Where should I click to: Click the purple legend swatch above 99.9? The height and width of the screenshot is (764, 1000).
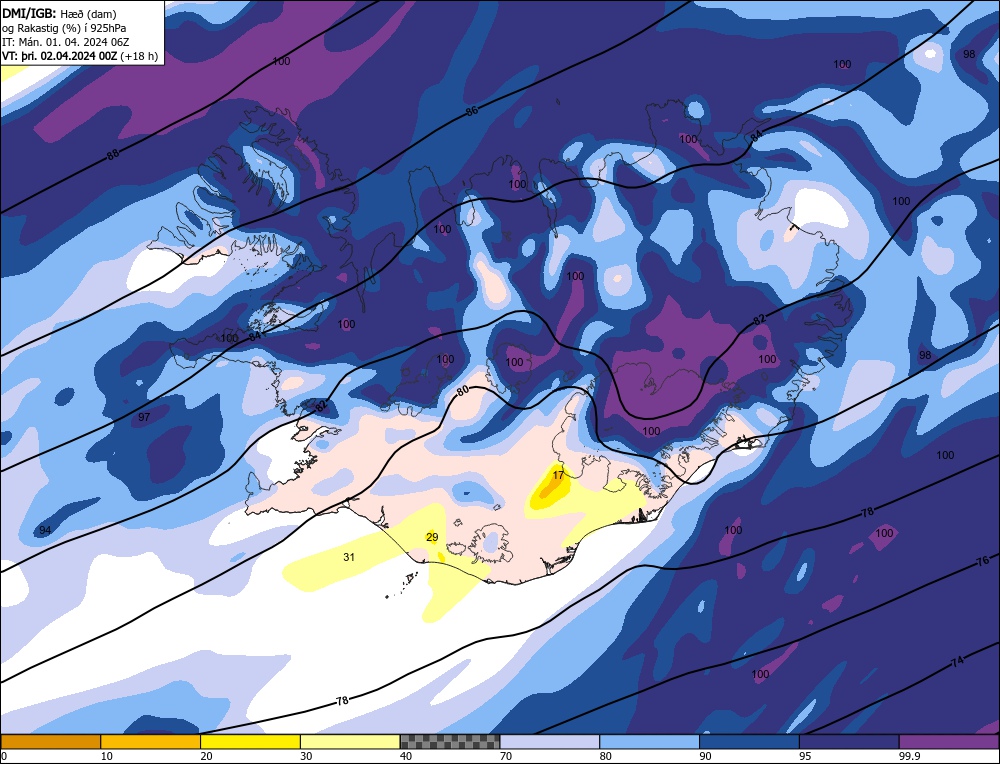tap(949, 741)
